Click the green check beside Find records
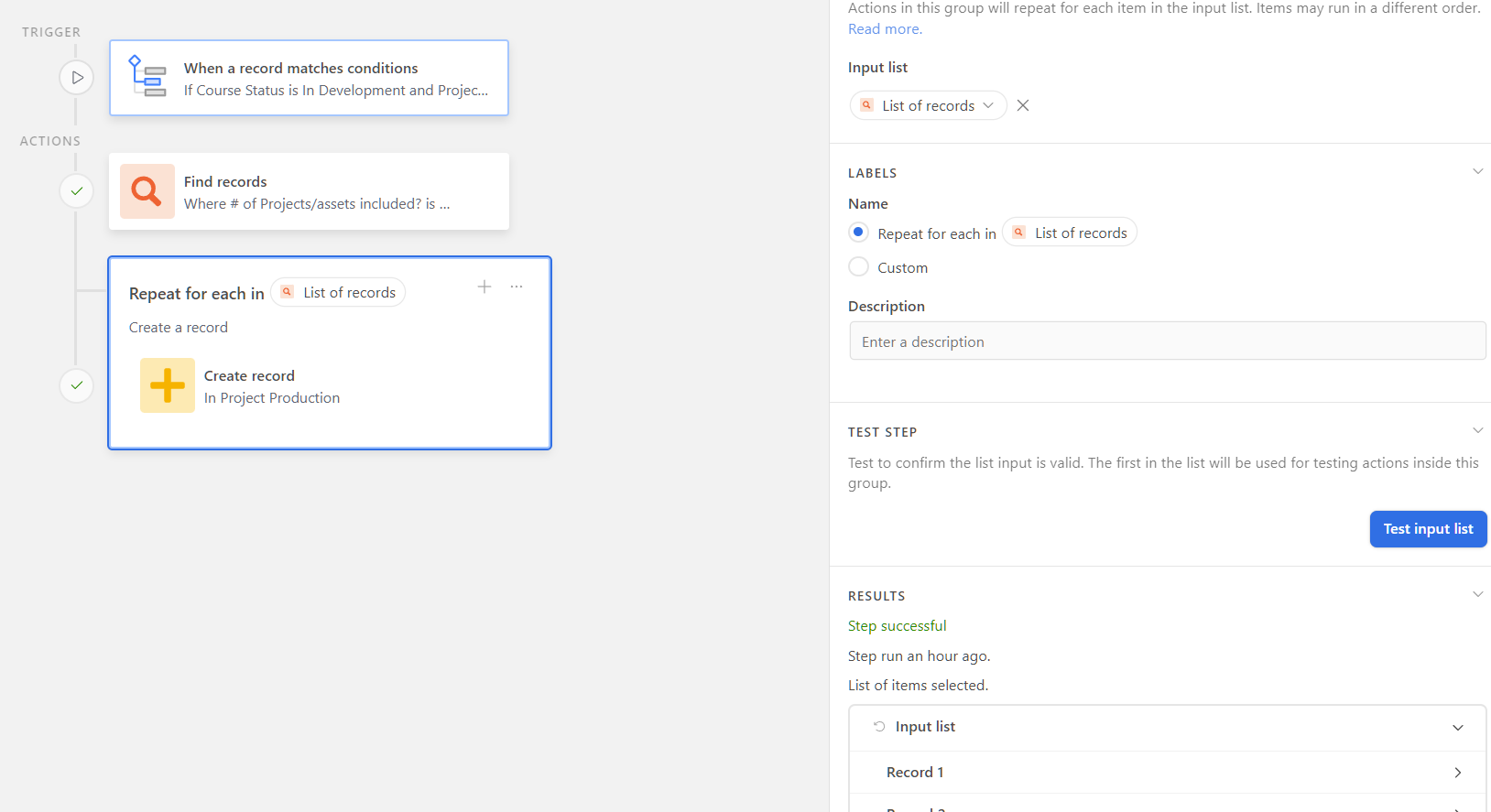The width and height of the screenshot is (1491, 812). click(x=77, y=191)
